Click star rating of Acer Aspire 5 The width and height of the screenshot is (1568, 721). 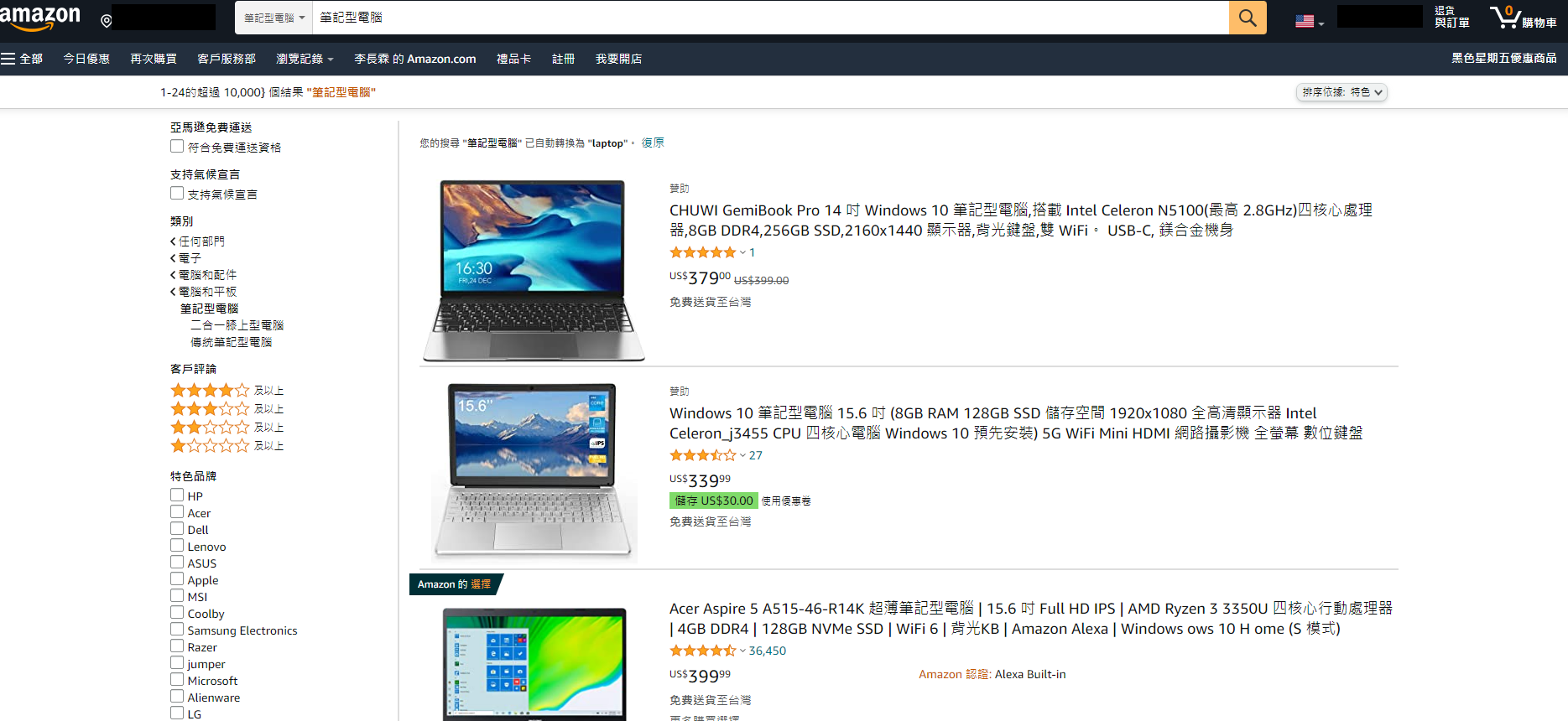click(703, 651)
